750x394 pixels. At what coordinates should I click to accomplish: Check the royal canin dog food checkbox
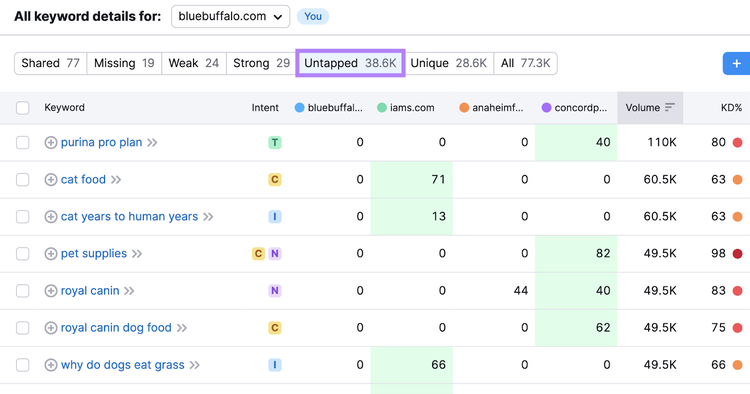(x=22, y=328)
